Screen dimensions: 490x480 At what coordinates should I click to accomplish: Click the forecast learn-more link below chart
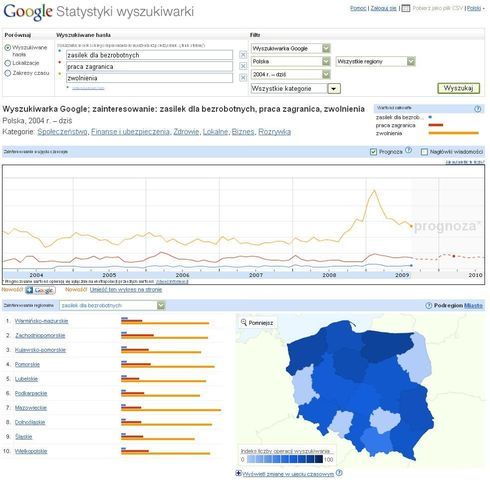tap(172, 282)
